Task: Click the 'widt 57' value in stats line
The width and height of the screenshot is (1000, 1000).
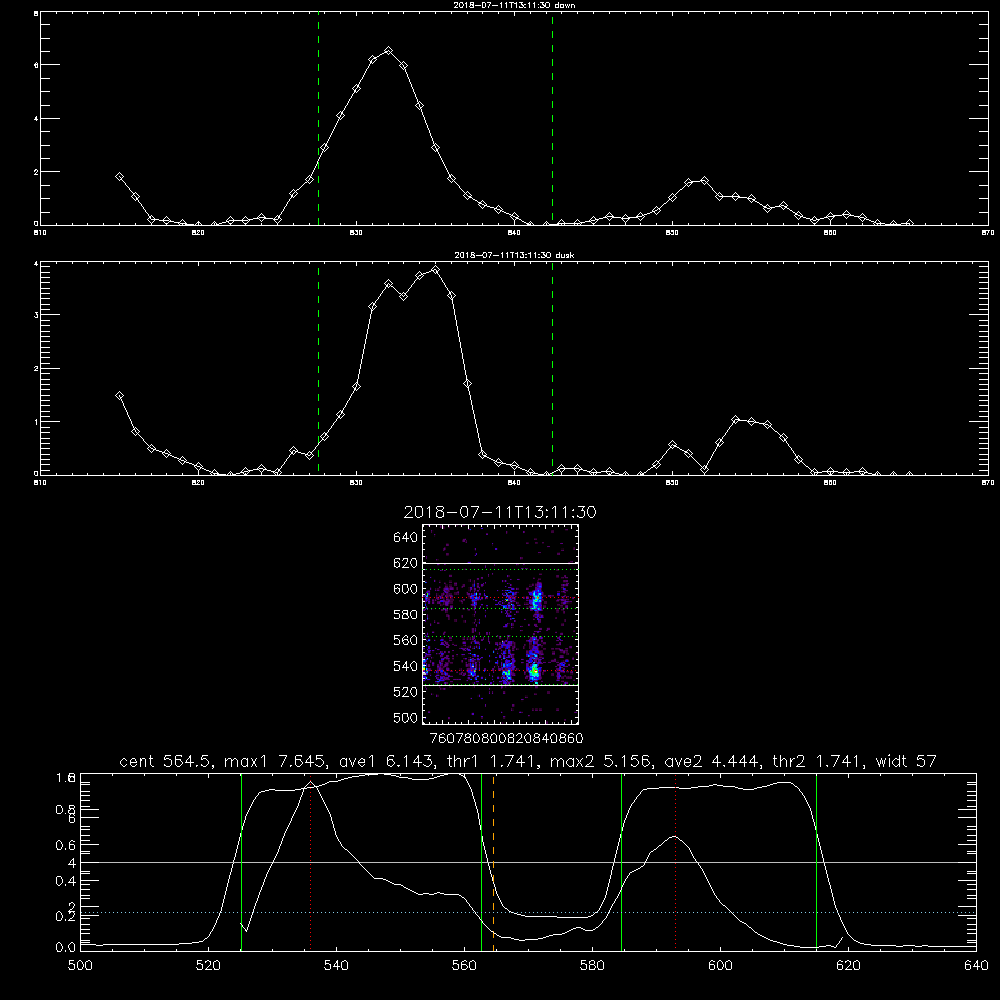Action: pyautogui.click(x=906, y=761)
